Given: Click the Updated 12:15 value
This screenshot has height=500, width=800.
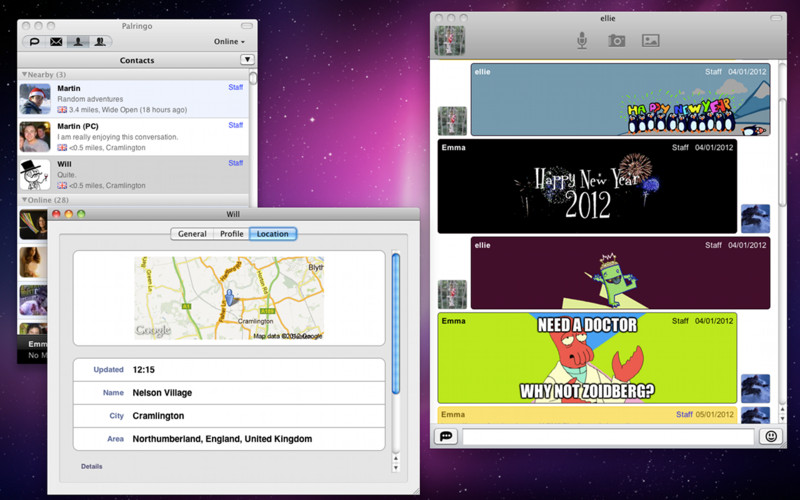Looking at the screenshot, I should [144, 370].
